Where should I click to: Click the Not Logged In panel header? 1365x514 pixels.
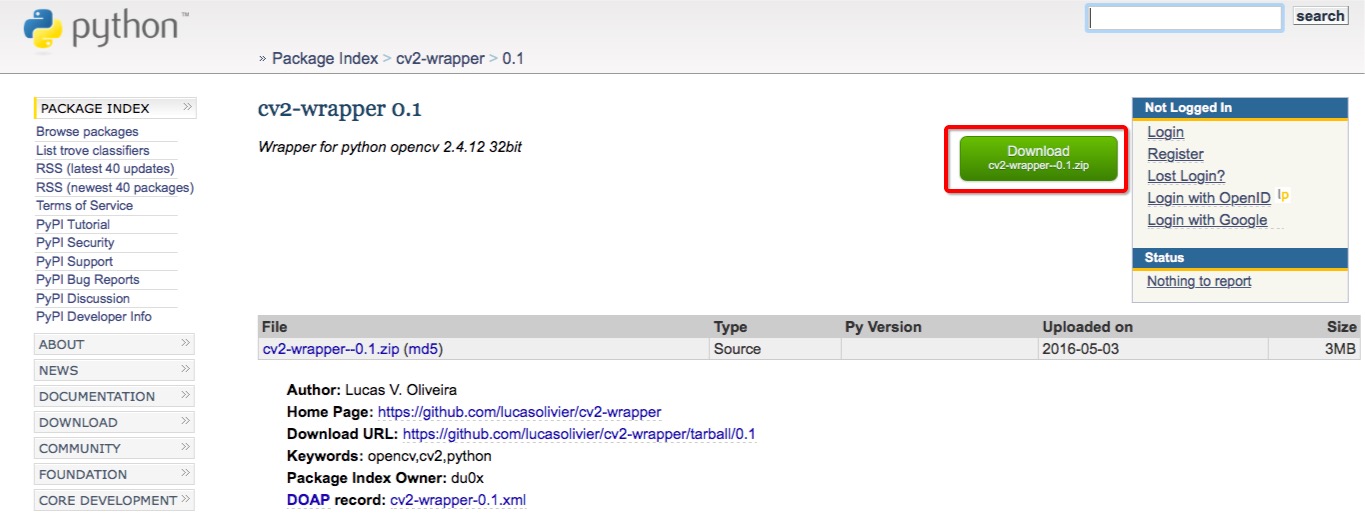[1240, 108]
